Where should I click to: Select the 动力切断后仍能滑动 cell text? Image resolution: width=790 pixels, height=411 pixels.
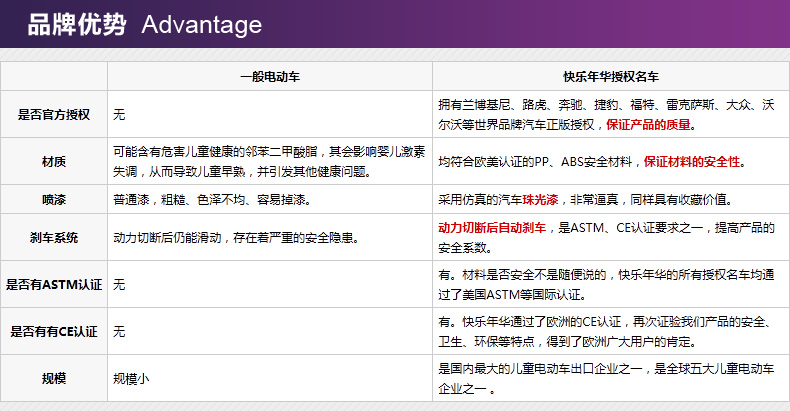(236, 238)
